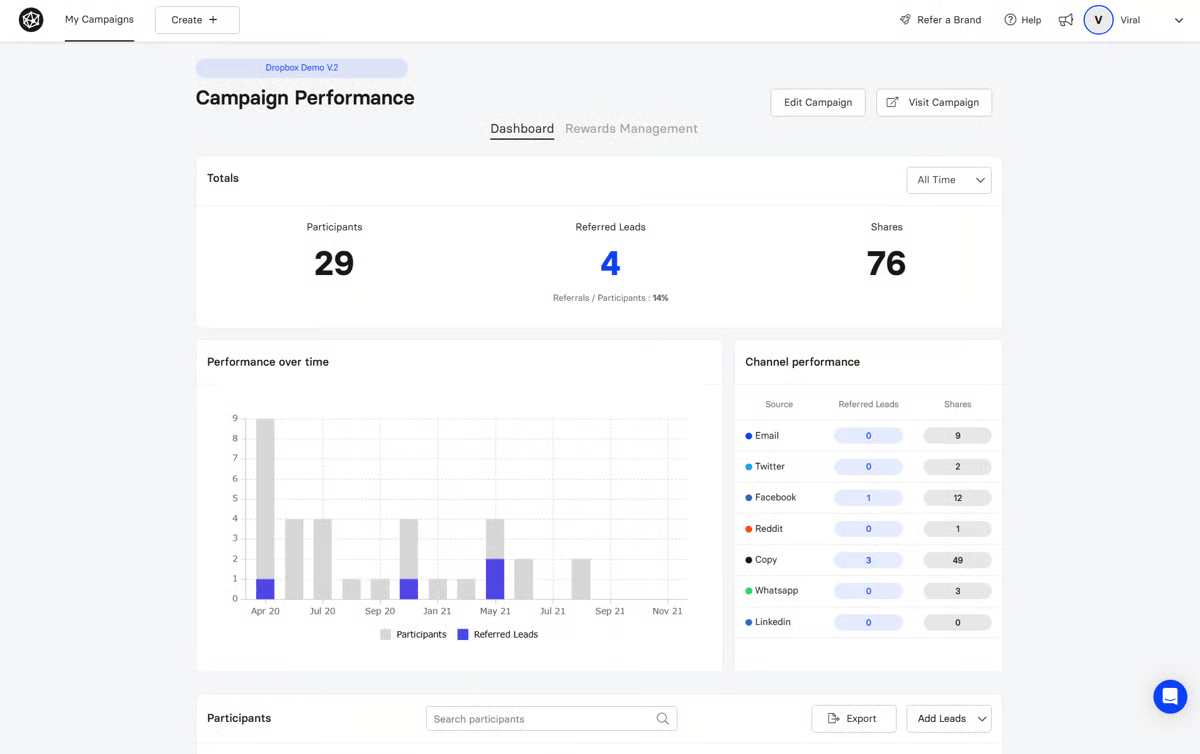Click the search magnifier in participants field
1200x754 pixels.
pyautogui.click(x=663, y=719)
